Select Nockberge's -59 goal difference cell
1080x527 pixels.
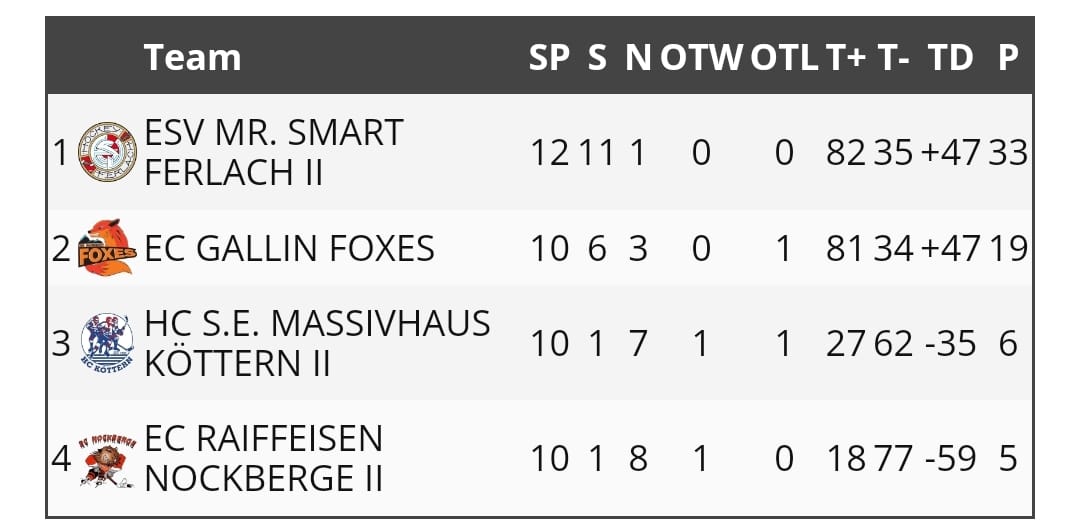(951, 459)
